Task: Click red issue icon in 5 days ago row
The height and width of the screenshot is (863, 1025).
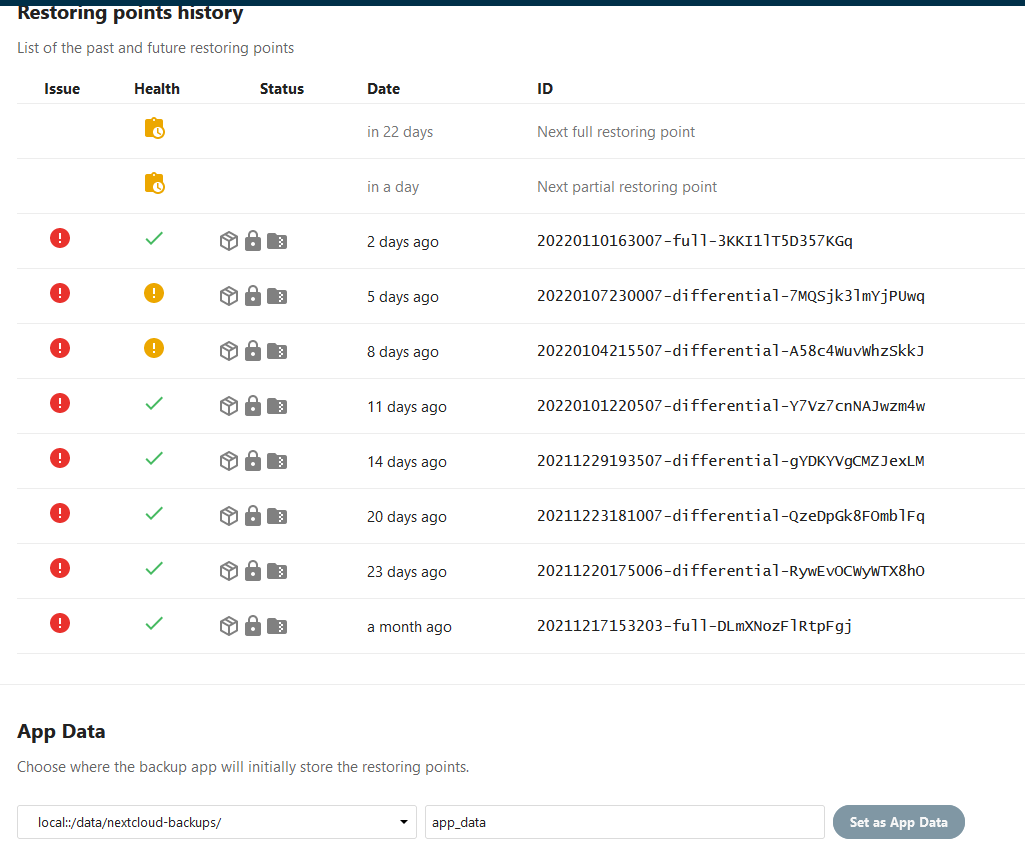Action: click(x=59, y=293)
